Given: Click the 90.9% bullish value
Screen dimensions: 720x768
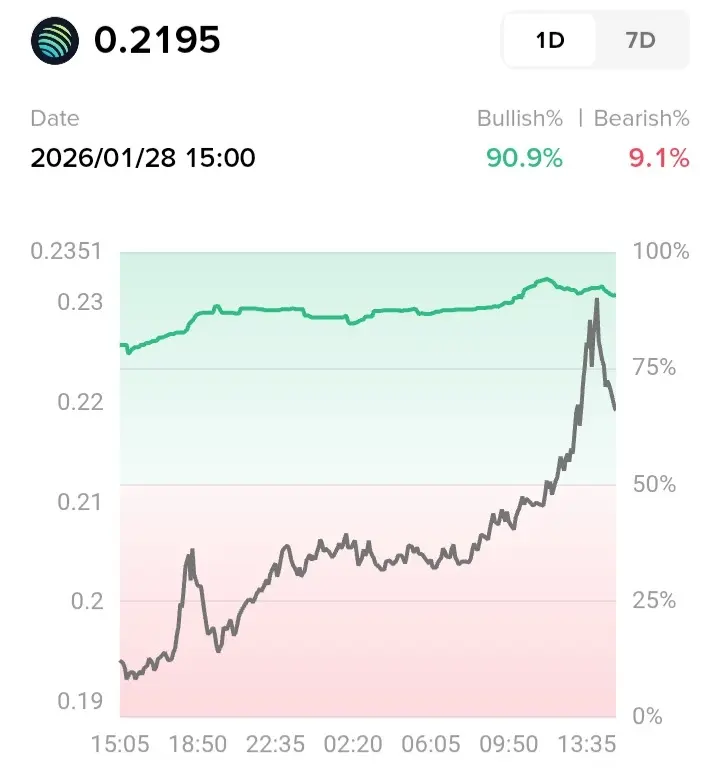Looking at the screenshot, I should pyautogui.click(x=524, y=158).
